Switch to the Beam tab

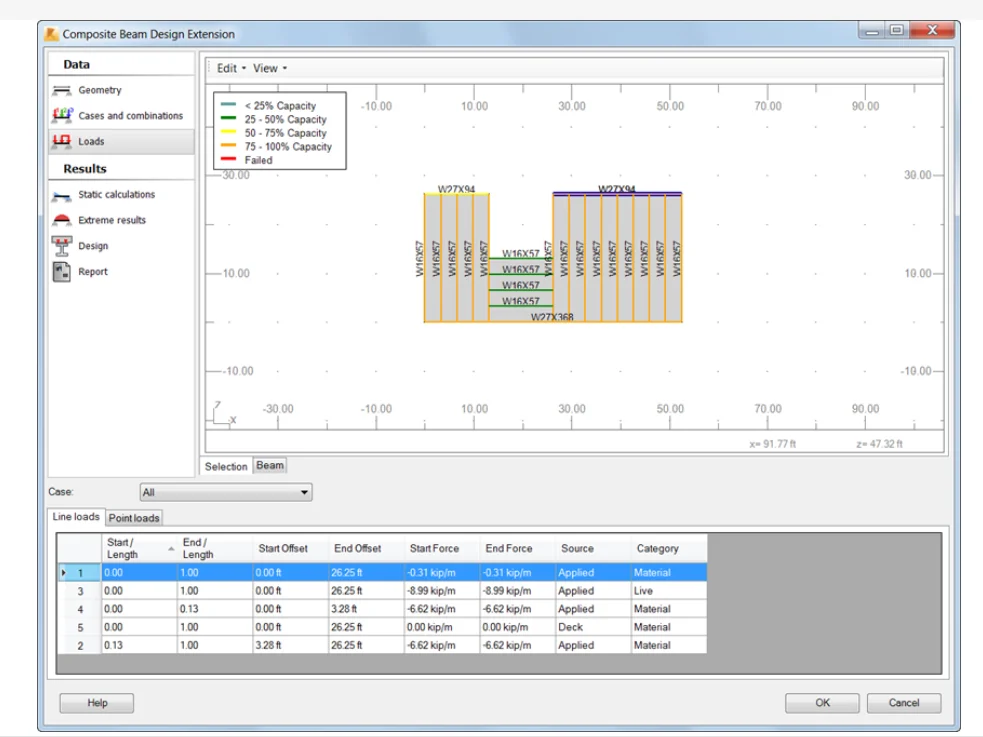tap(269, 466)
